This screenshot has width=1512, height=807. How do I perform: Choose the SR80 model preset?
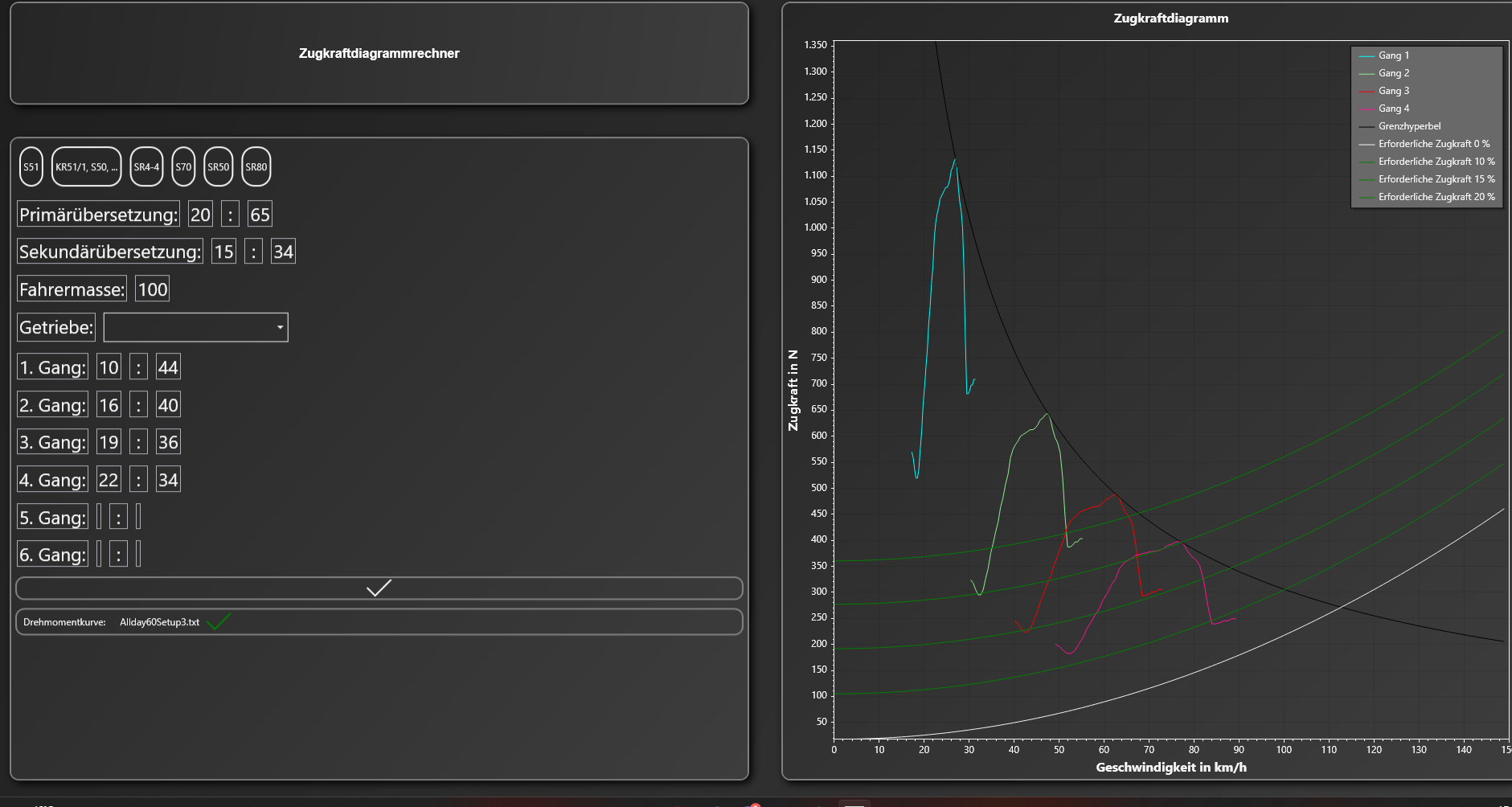tap(256, 167)
